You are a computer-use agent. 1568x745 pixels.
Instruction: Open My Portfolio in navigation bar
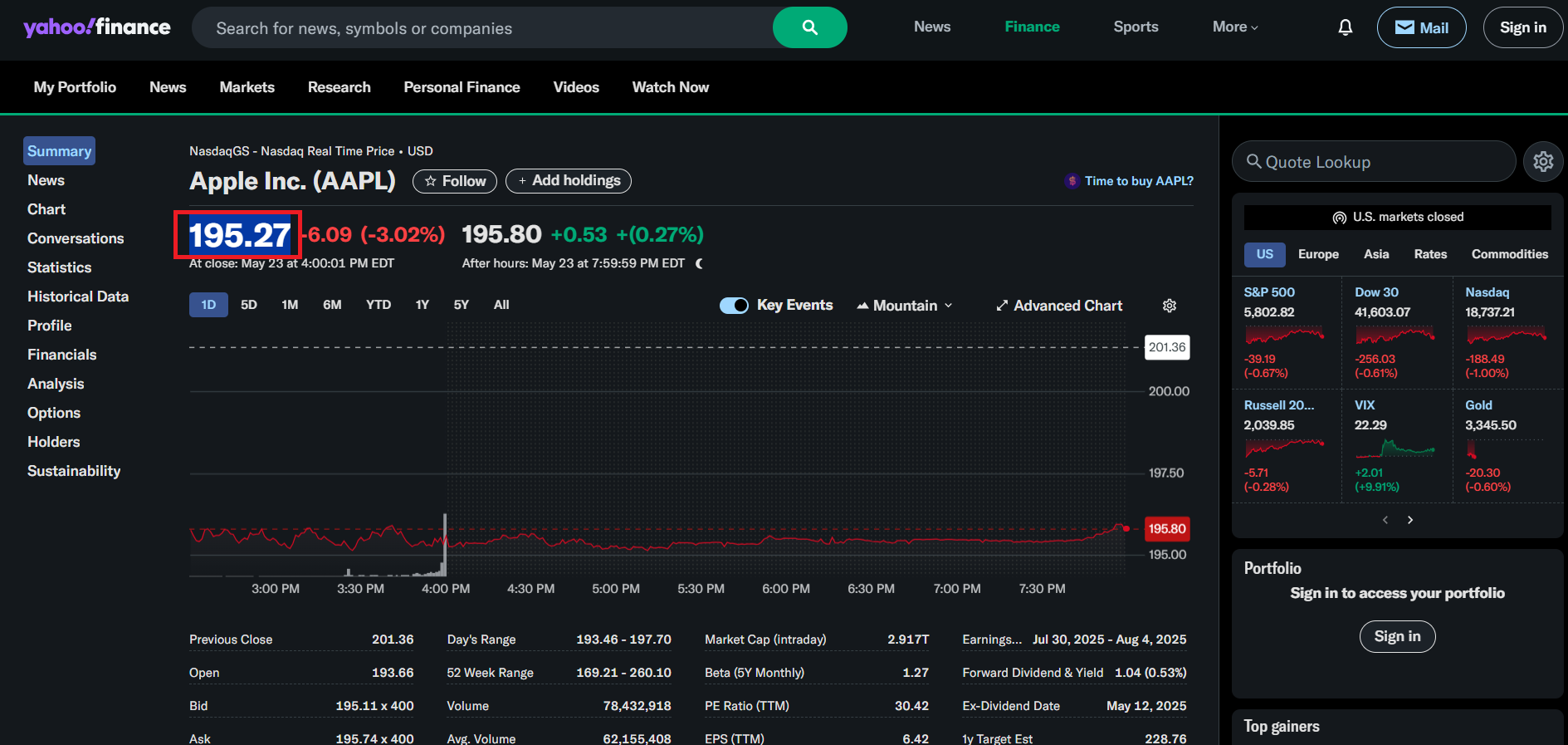[x=75, y=87]
